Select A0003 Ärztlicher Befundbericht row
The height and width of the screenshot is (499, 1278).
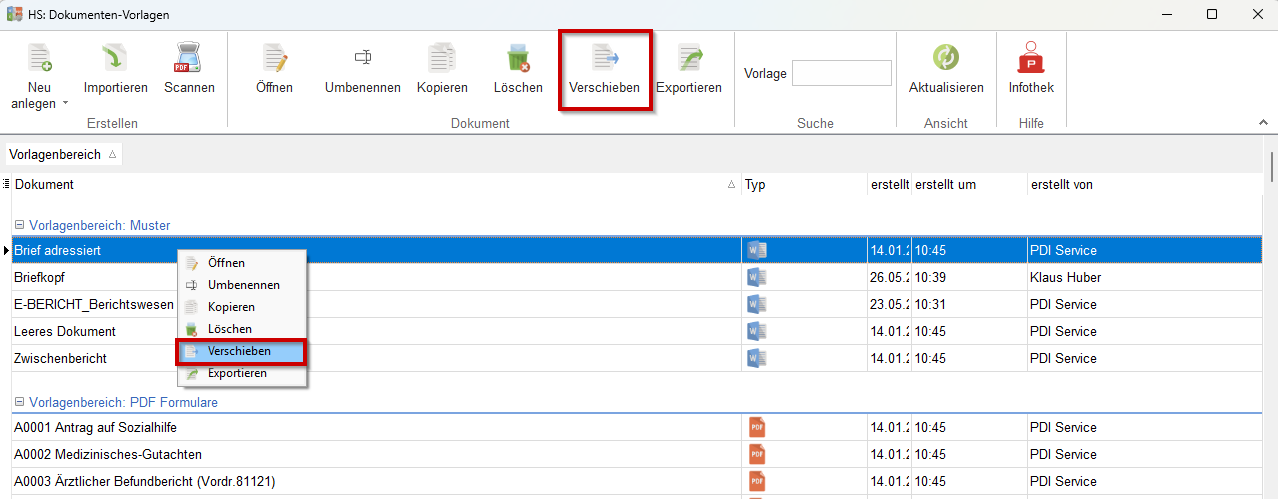coord(639,481)
